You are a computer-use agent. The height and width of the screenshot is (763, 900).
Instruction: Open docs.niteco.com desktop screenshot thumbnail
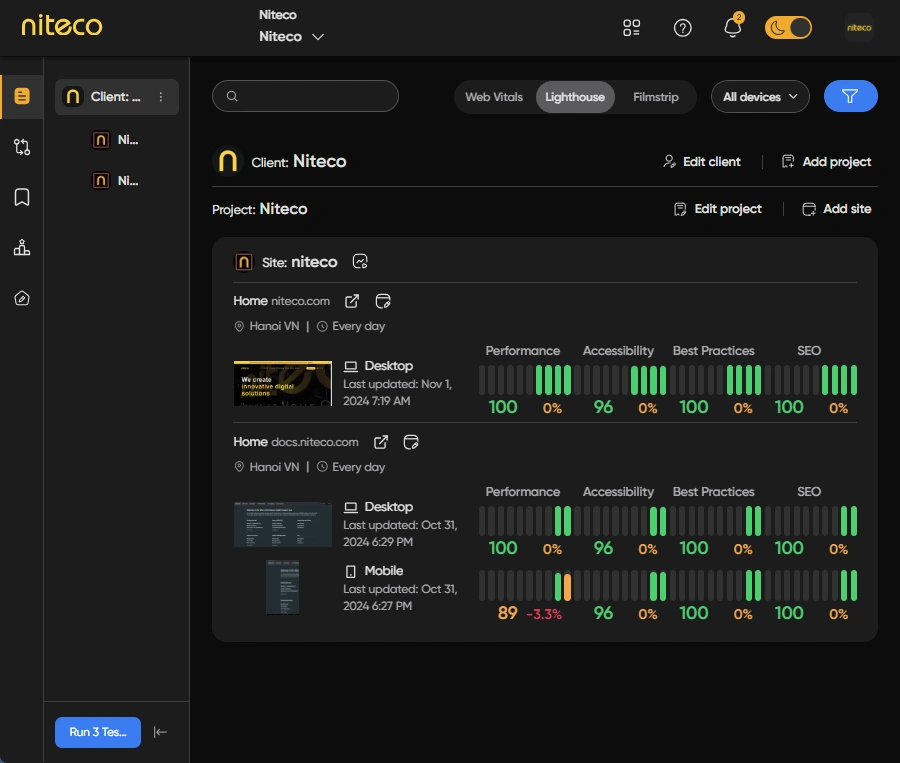(282, 524)
